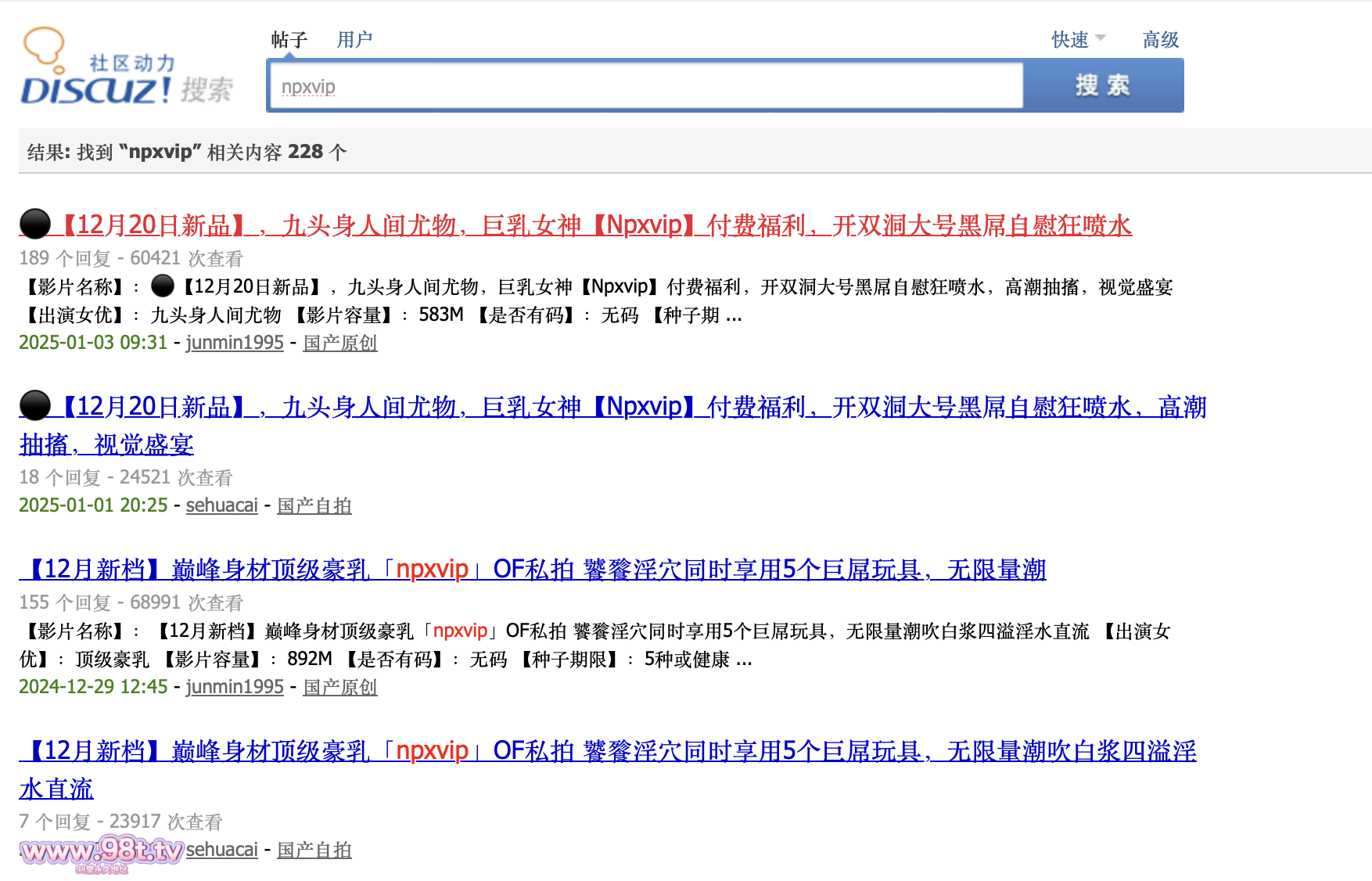Click the 7 个回复 - 23917 次查看 text
1372x881 pixels.
pyautogui.click(x=121, y=822)
